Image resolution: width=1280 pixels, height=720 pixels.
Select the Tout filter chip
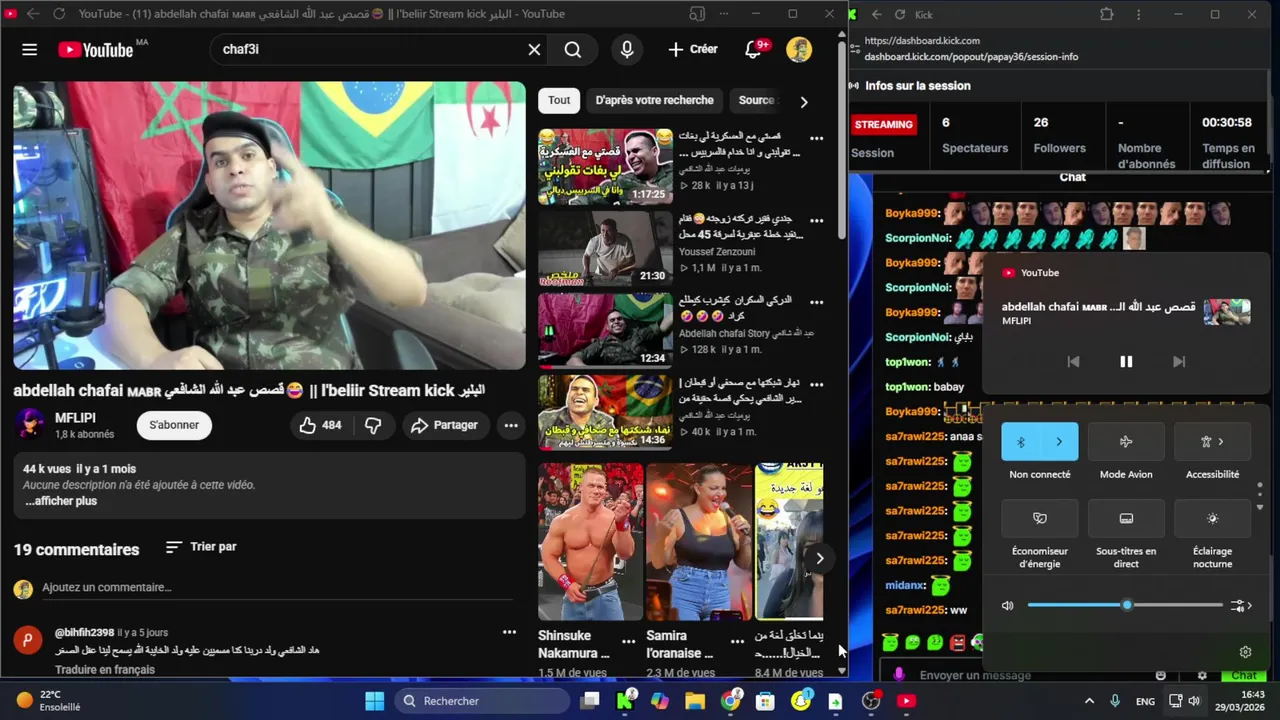[x=559, y=100]
